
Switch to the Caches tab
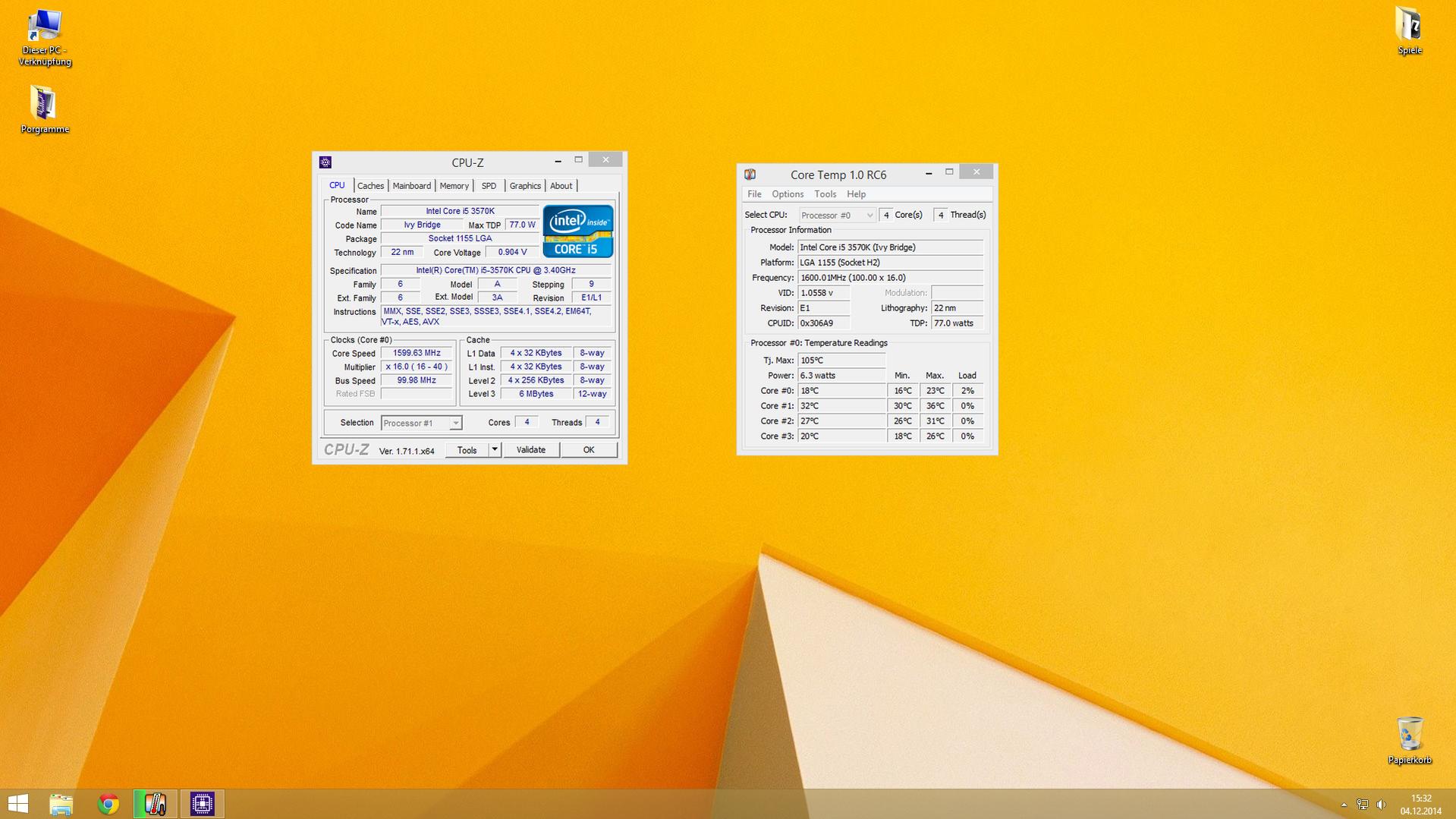[x=370, y=186]
